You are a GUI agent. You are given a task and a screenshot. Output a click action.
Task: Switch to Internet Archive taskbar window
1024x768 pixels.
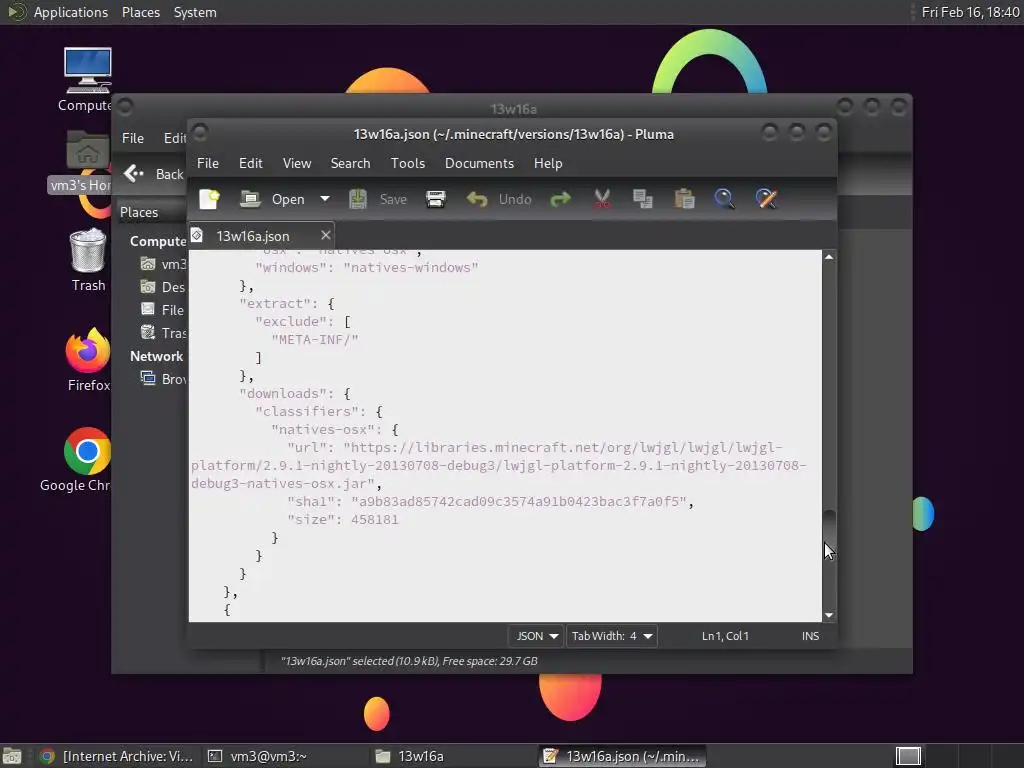click(116, 756)
